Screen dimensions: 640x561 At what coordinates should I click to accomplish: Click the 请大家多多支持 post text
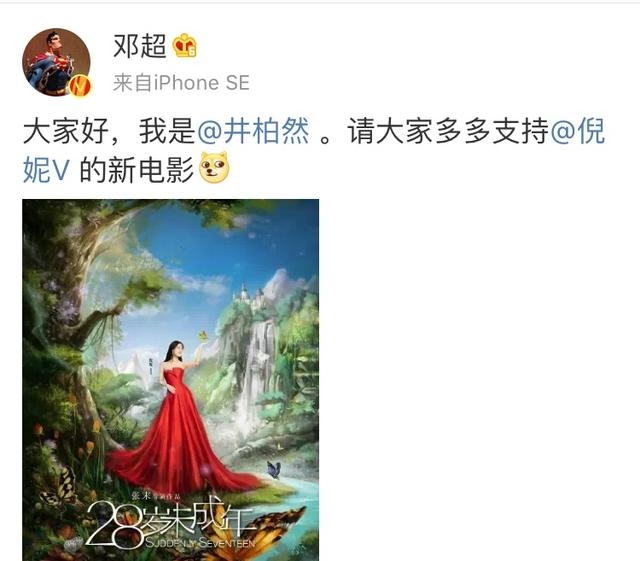(x=448, y=131)
